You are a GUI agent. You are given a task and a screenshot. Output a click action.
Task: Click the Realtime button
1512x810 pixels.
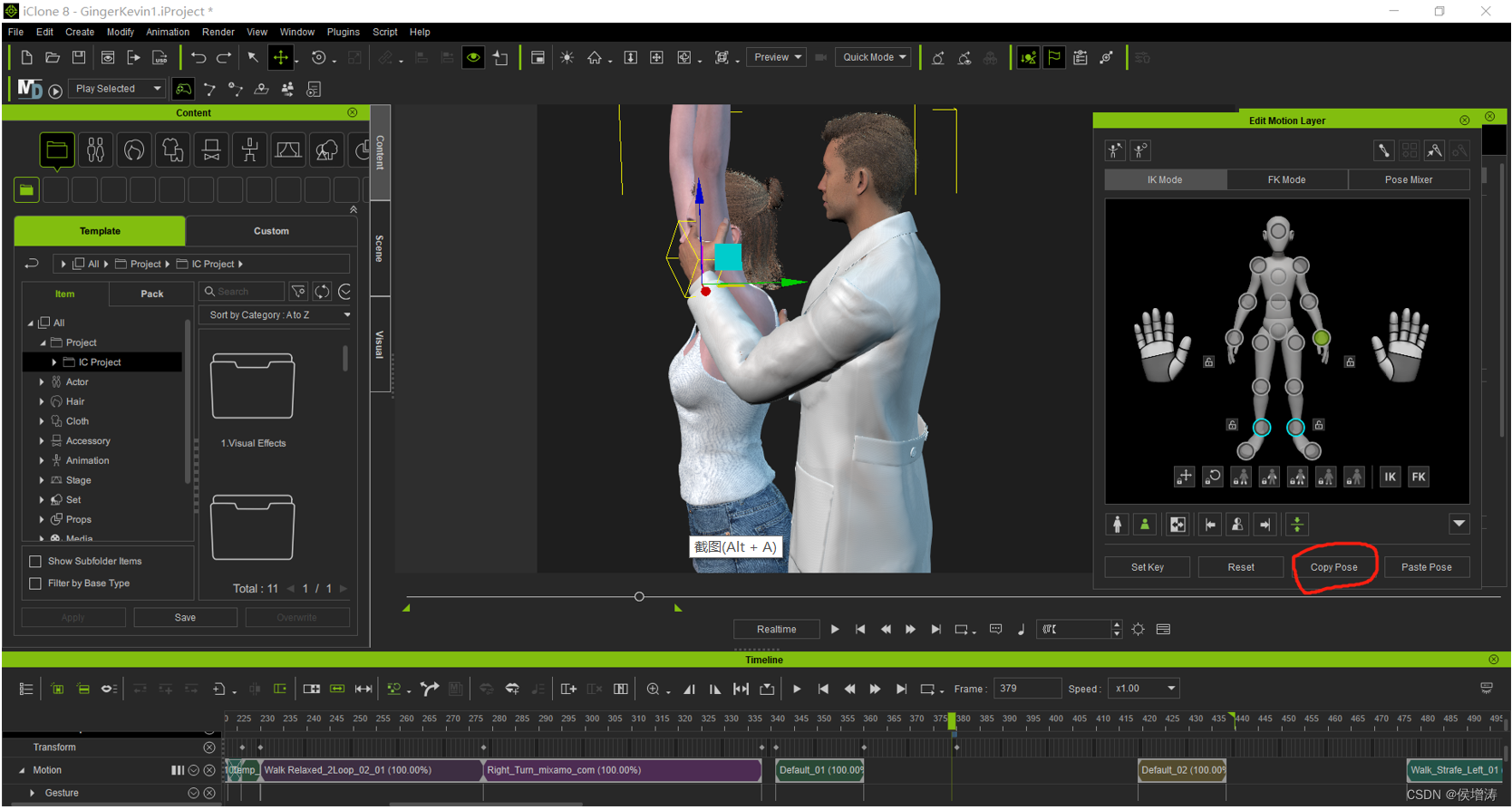click(777, 630)
